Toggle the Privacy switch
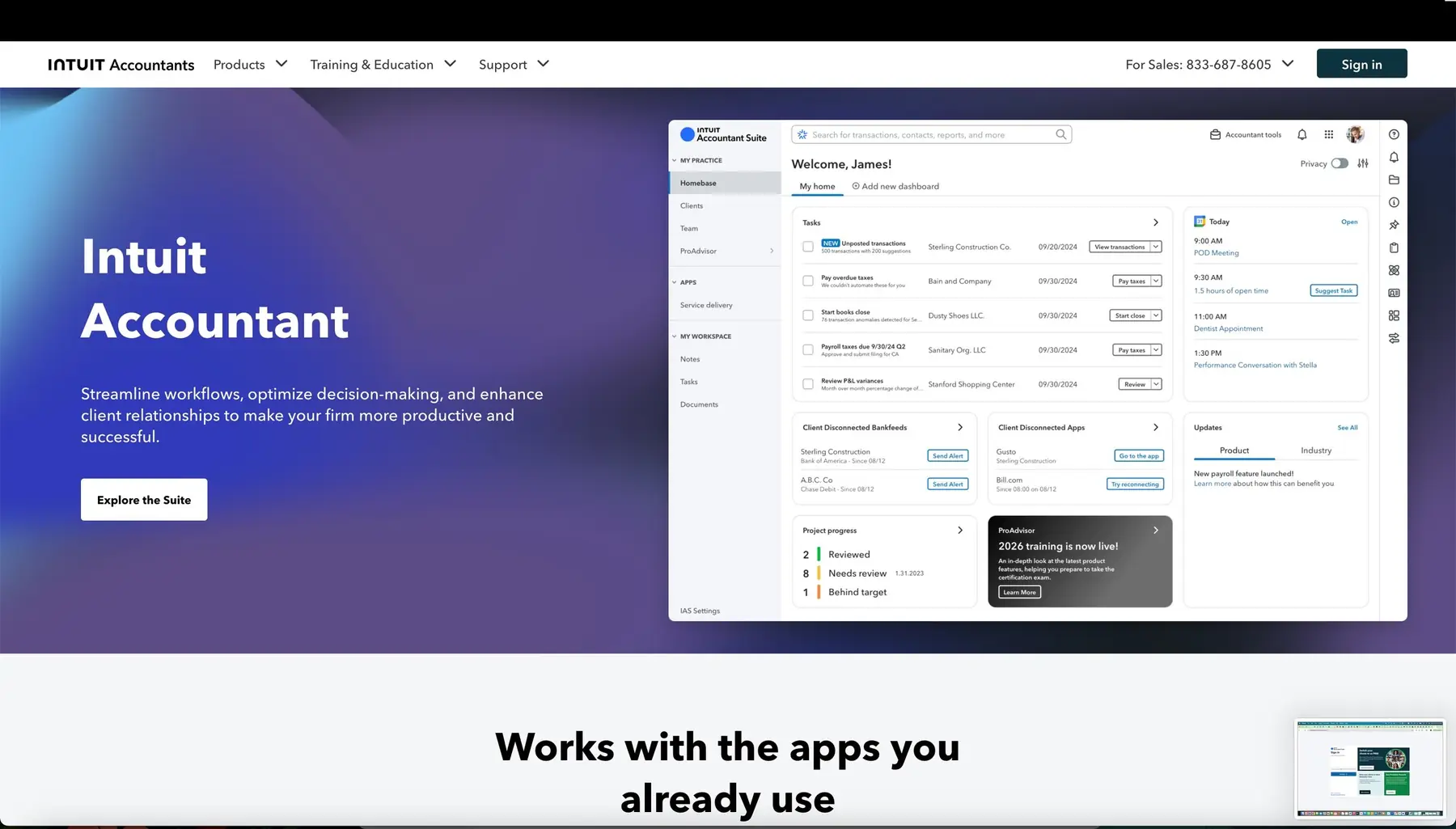This screenshot has height=829, width=1456. coord(1340,163)
